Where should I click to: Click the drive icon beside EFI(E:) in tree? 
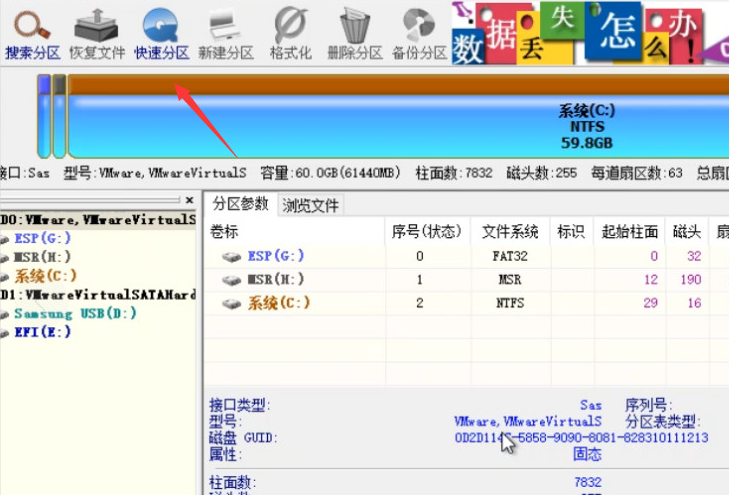pyautogui.click(x=5, y=333)
